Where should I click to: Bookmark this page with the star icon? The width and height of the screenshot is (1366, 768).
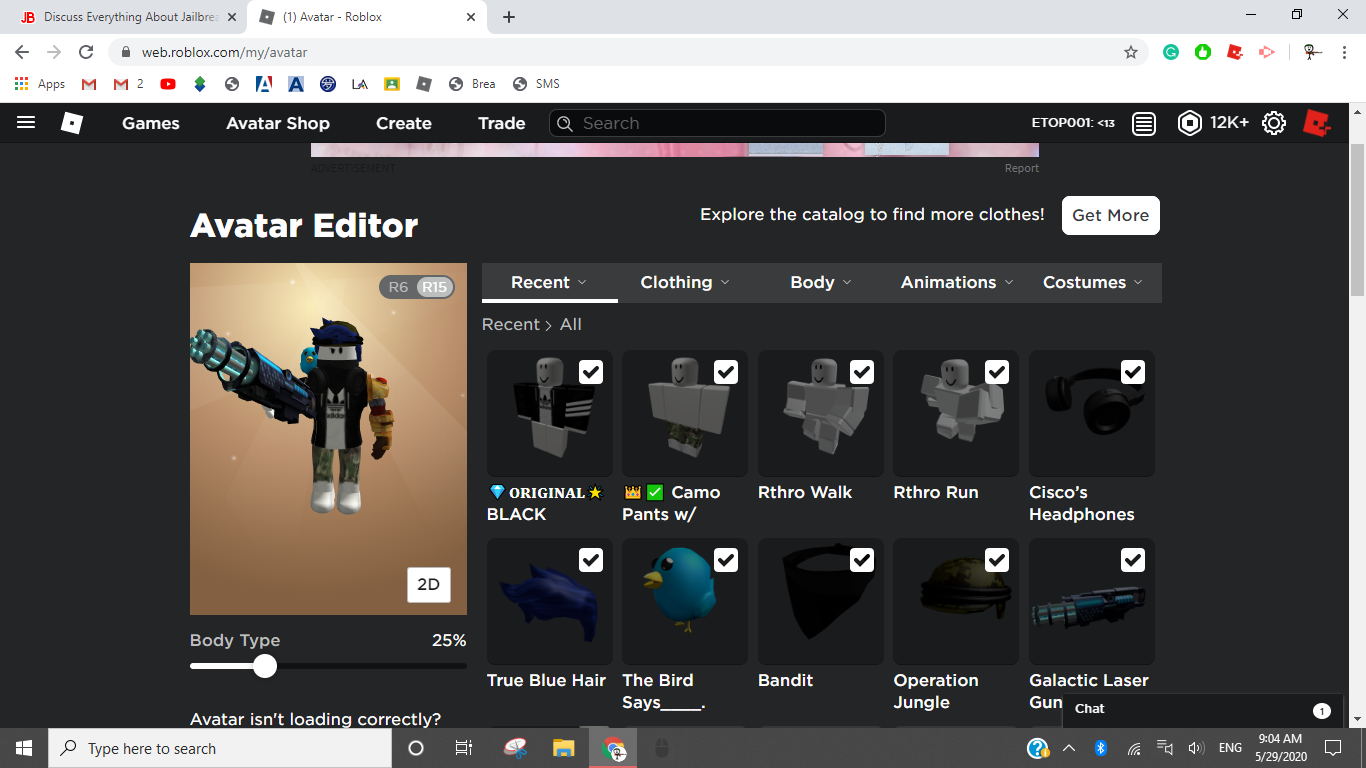1131,52
